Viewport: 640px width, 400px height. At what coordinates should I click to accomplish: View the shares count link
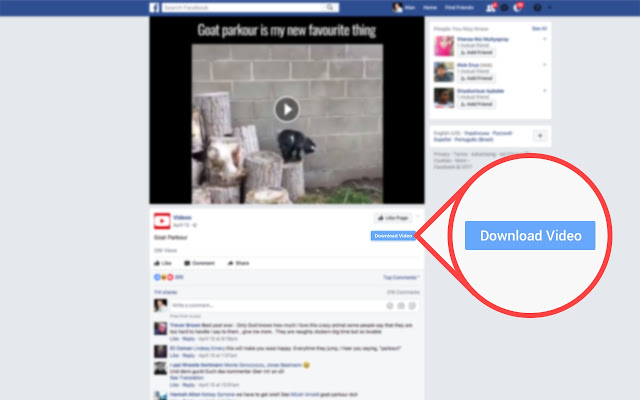(166, 292)
